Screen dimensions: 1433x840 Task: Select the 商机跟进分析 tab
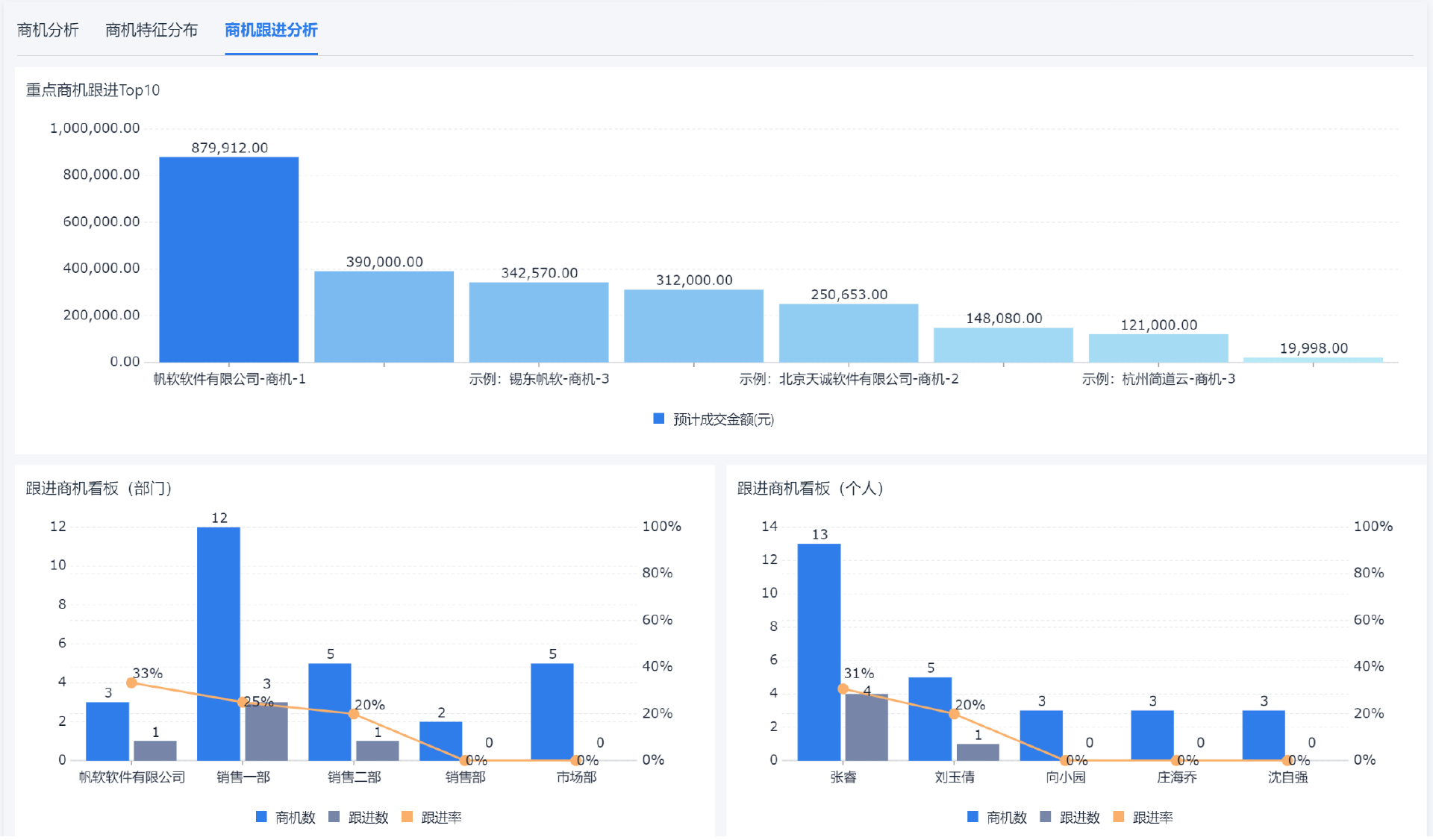pos(271,30)
